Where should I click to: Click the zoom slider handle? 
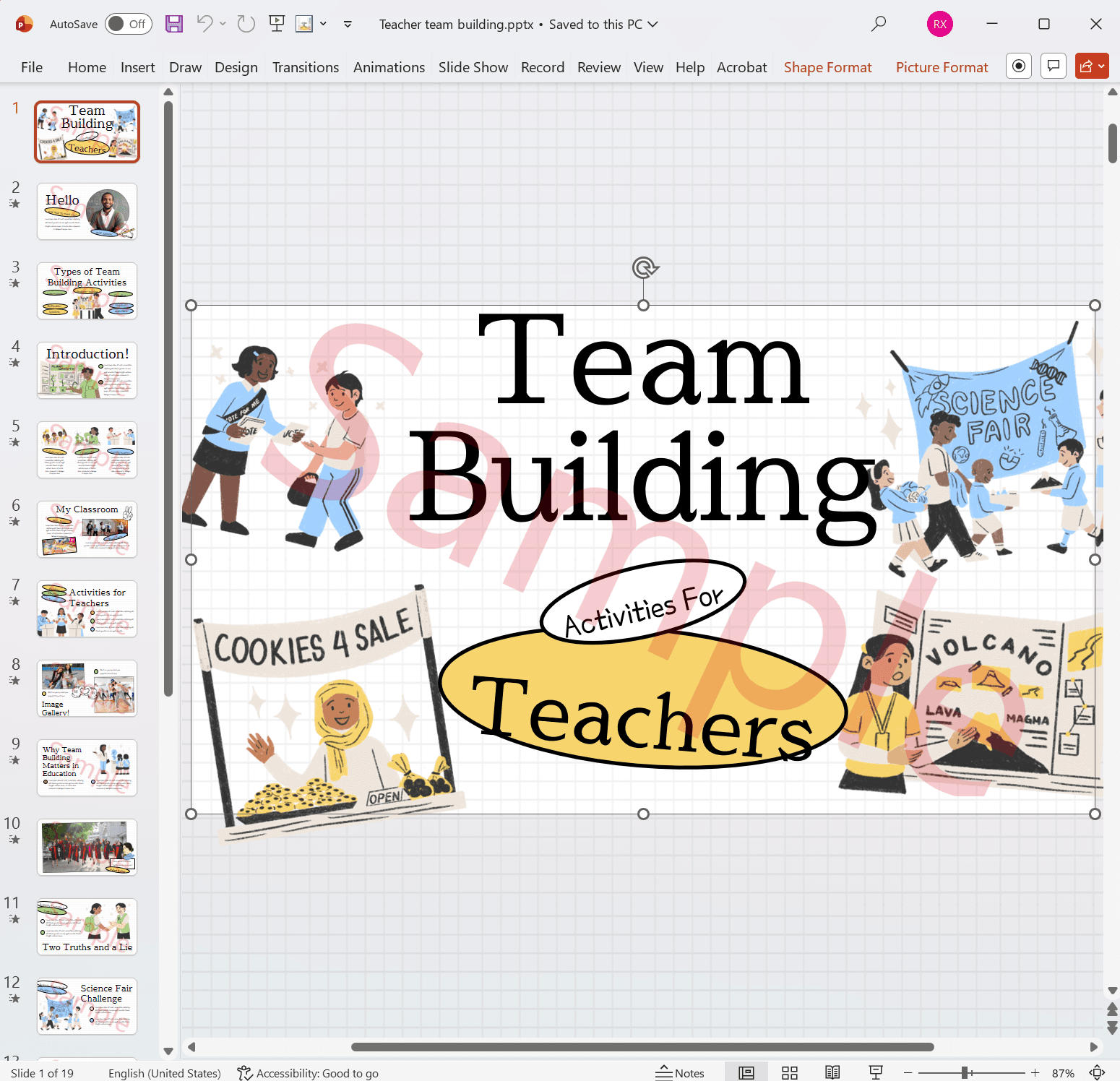coord(965,1073)
